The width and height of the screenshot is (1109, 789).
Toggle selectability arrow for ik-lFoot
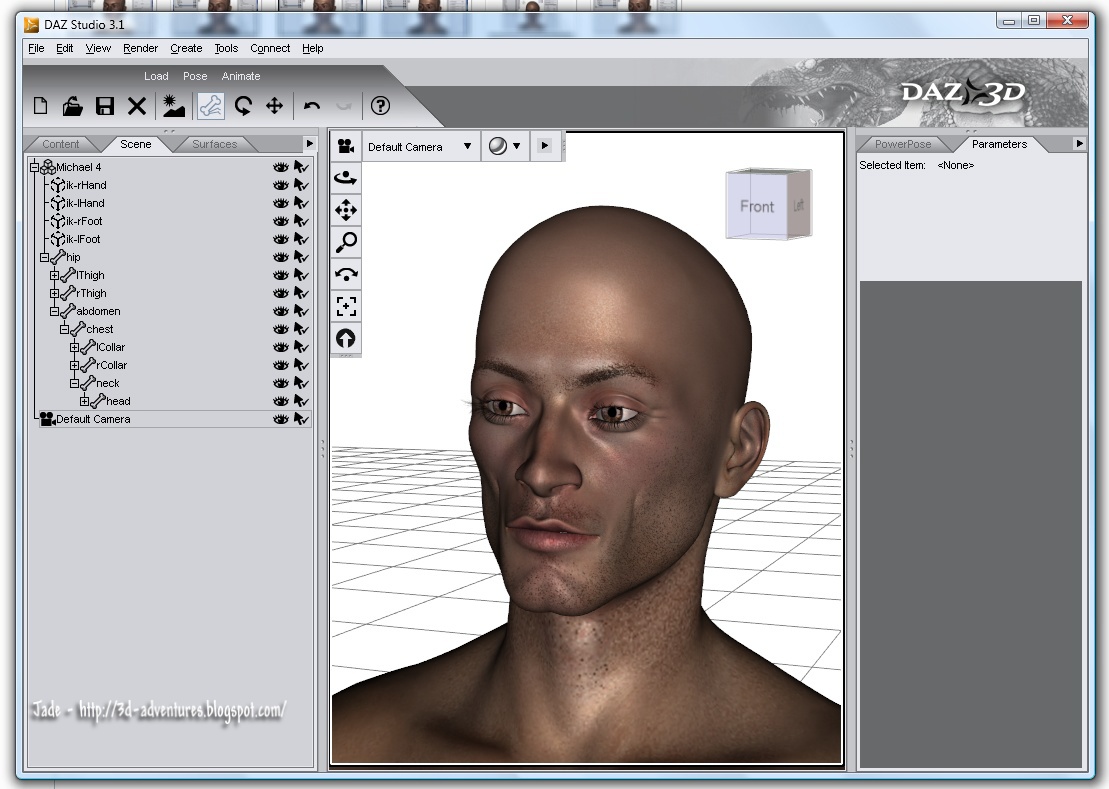click(x=301, y=239)
